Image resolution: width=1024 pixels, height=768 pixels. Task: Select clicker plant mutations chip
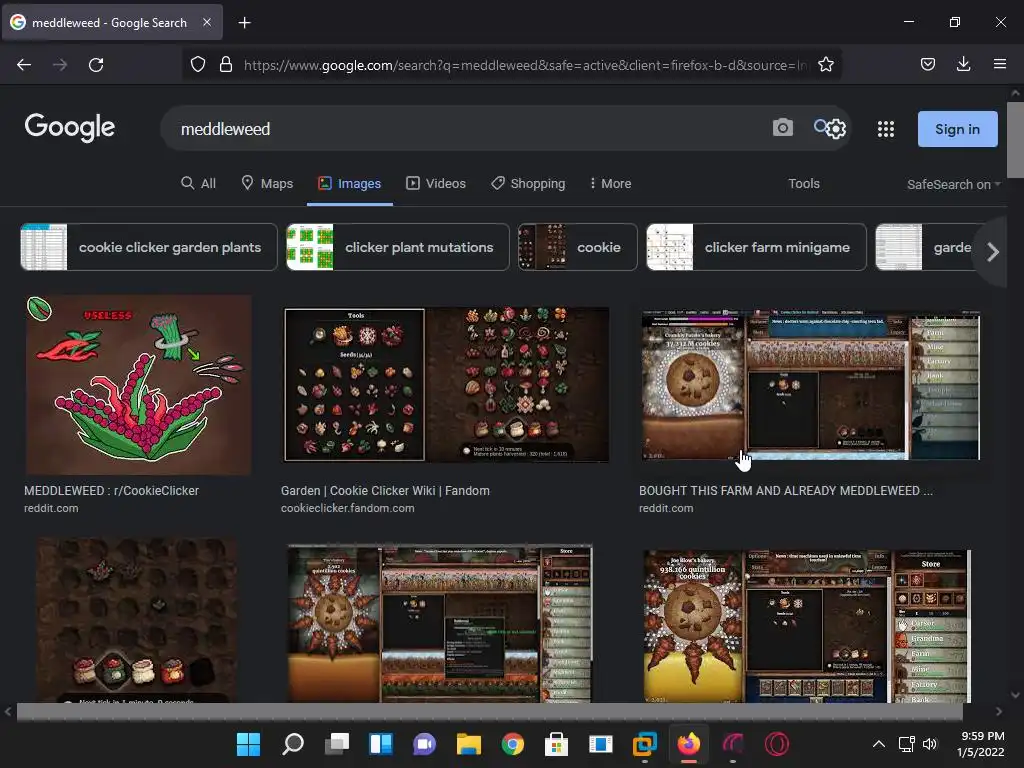click(x=398, y=247)
